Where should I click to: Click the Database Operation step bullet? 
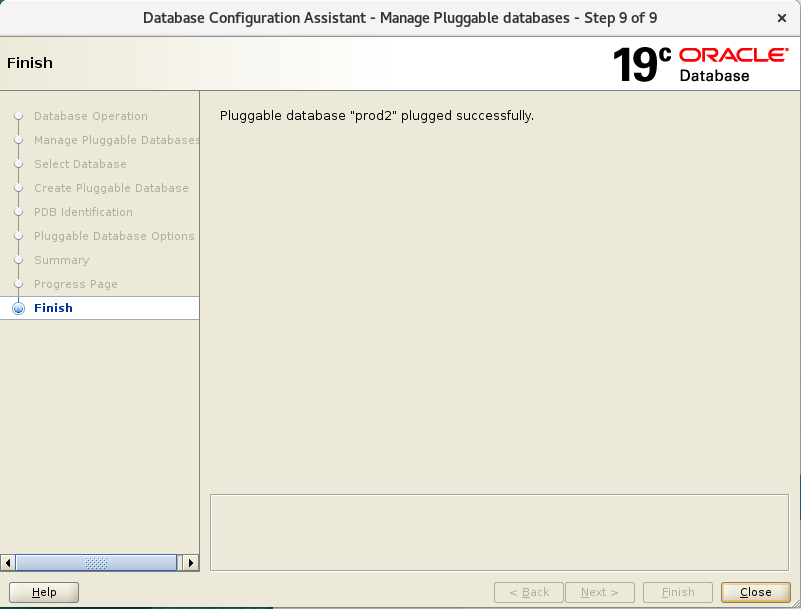(x=18, y=116)
